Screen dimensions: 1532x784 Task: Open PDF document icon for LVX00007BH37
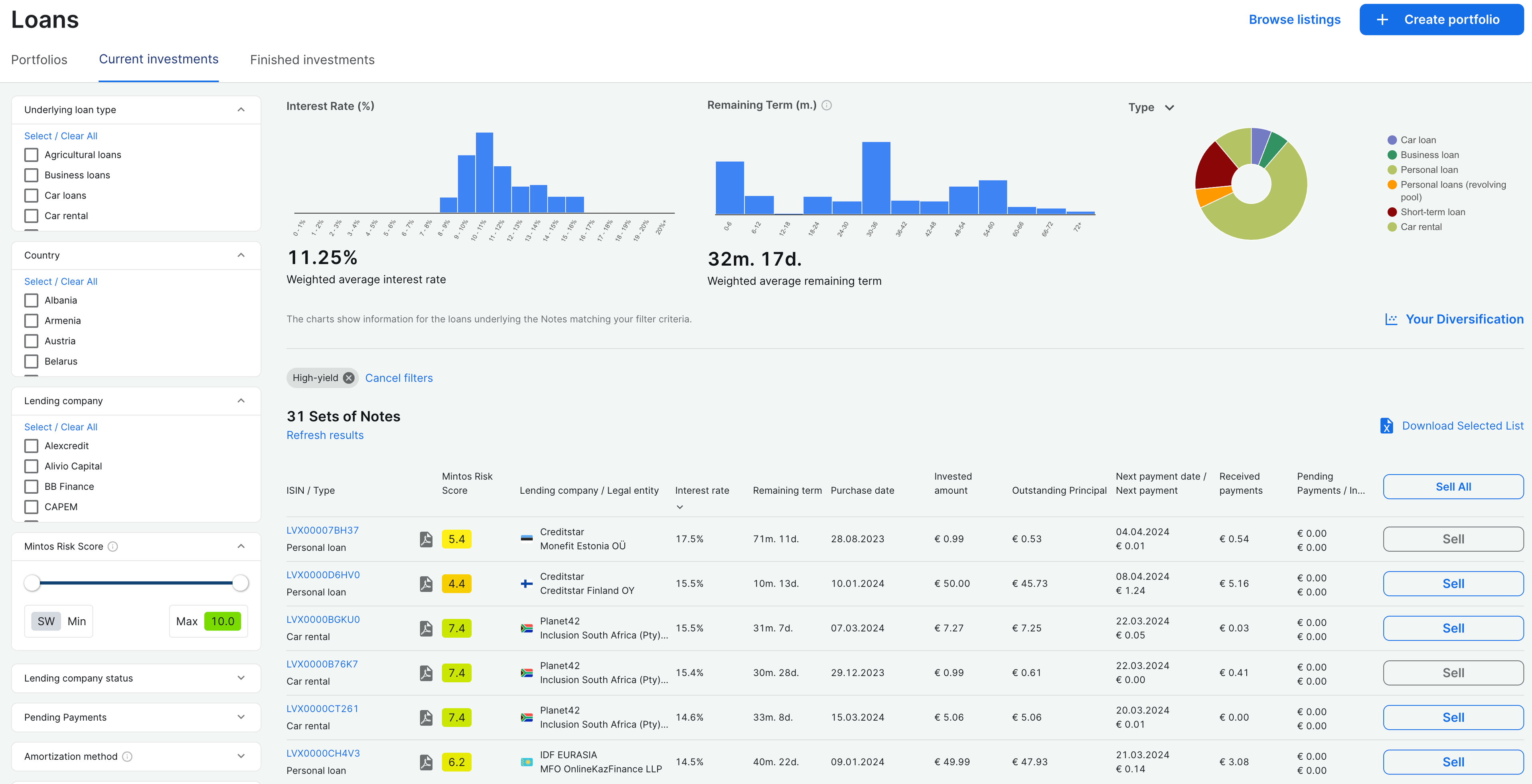(426, 539)
